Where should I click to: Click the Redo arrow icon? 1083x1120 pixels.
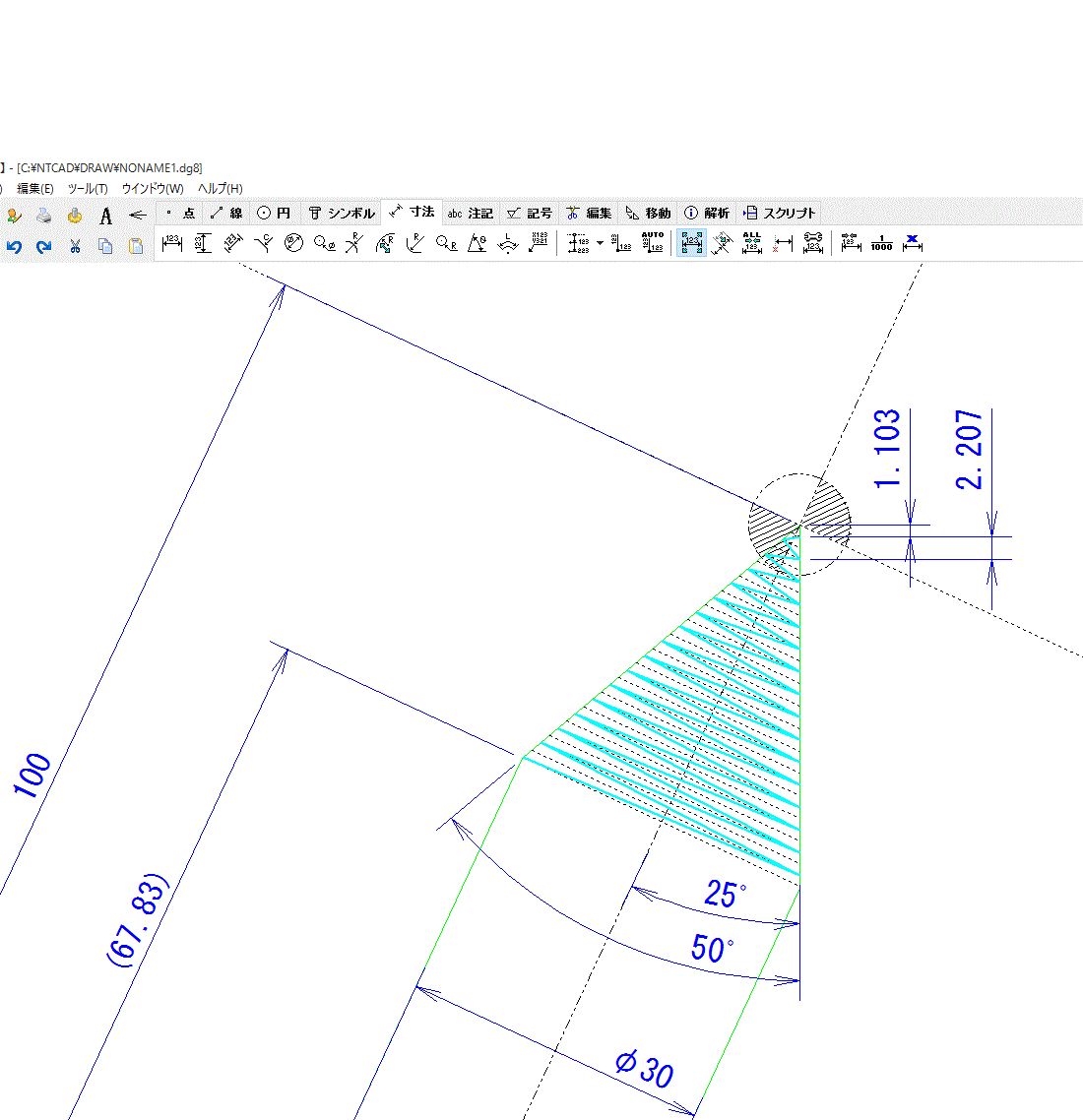(44, 246)
